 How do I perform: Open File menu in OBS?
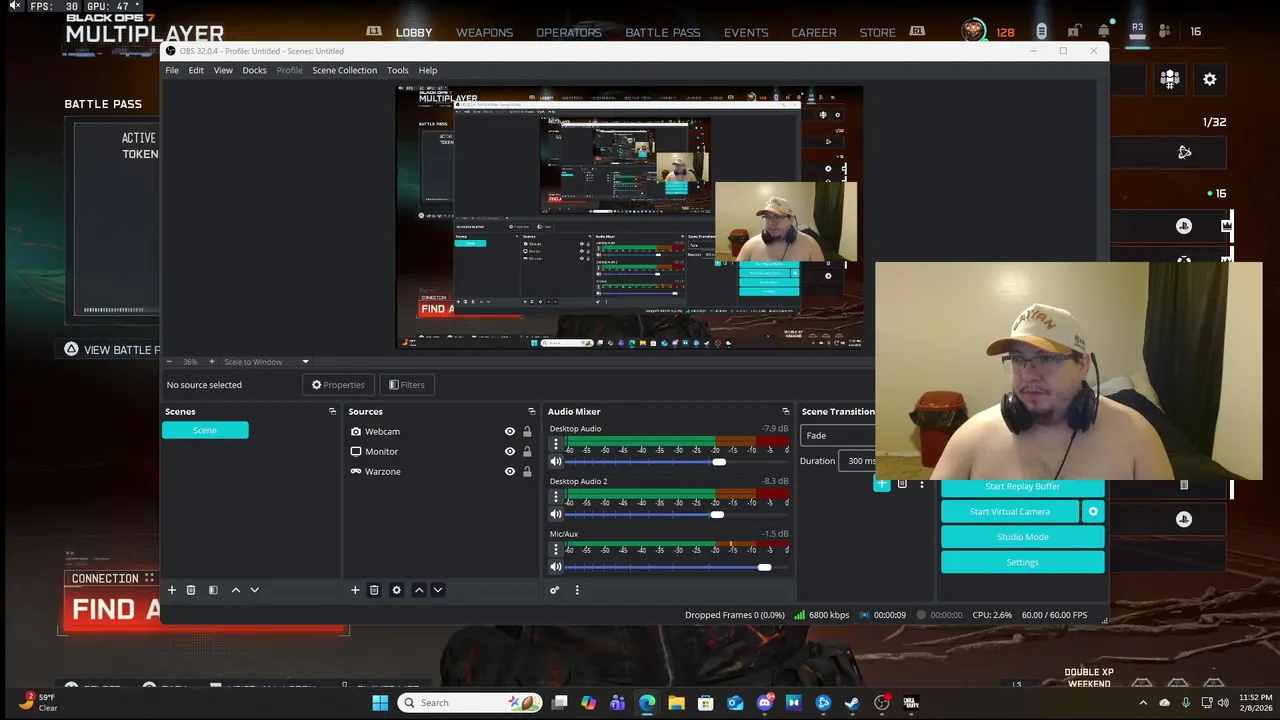(172, 70)
